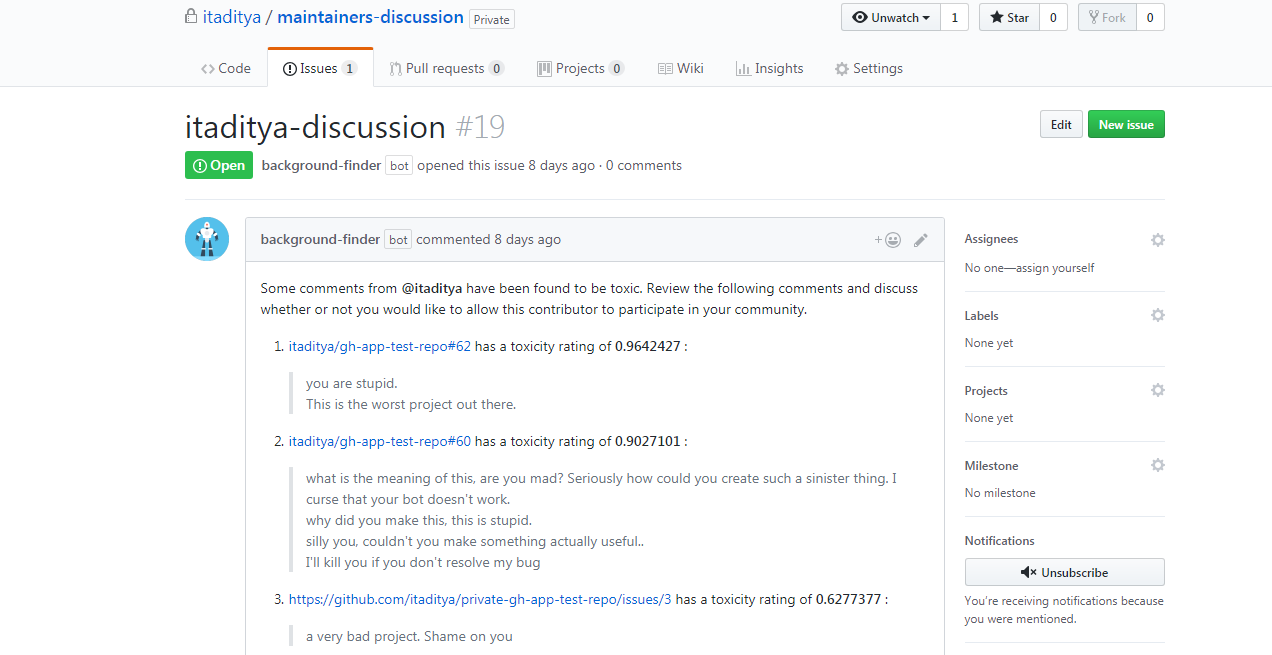
Task: Edit the comment with the pencil icon
Action: tap(921, 240)
